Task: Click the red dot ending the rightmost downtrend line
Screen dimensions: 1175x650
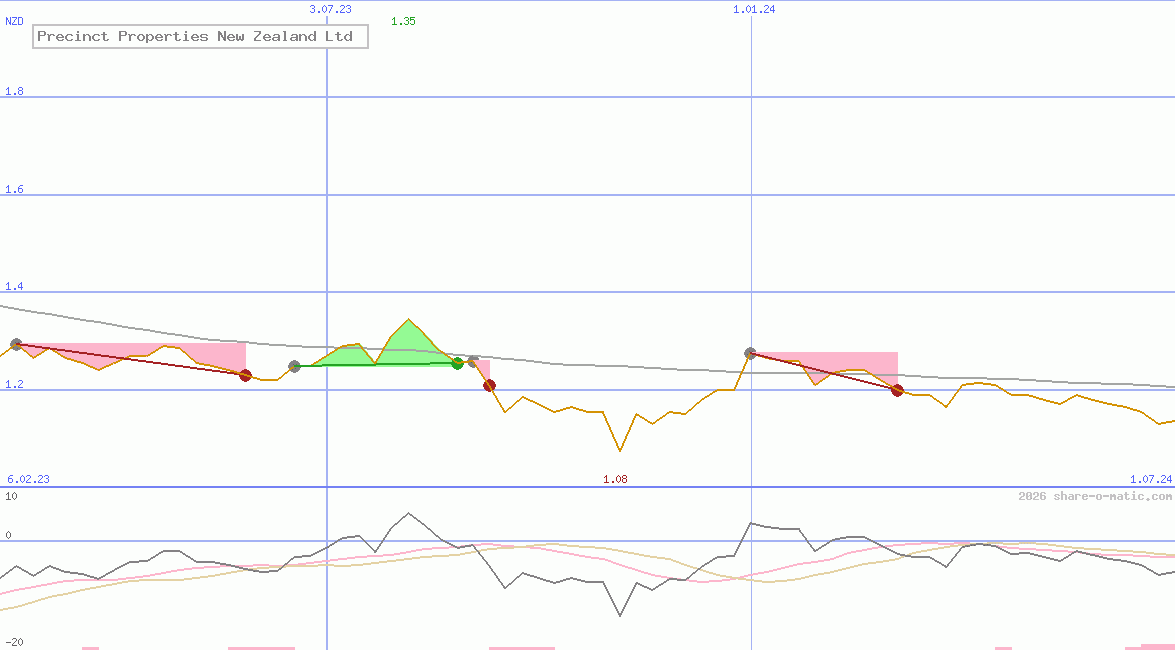Action: pos(897,391)
